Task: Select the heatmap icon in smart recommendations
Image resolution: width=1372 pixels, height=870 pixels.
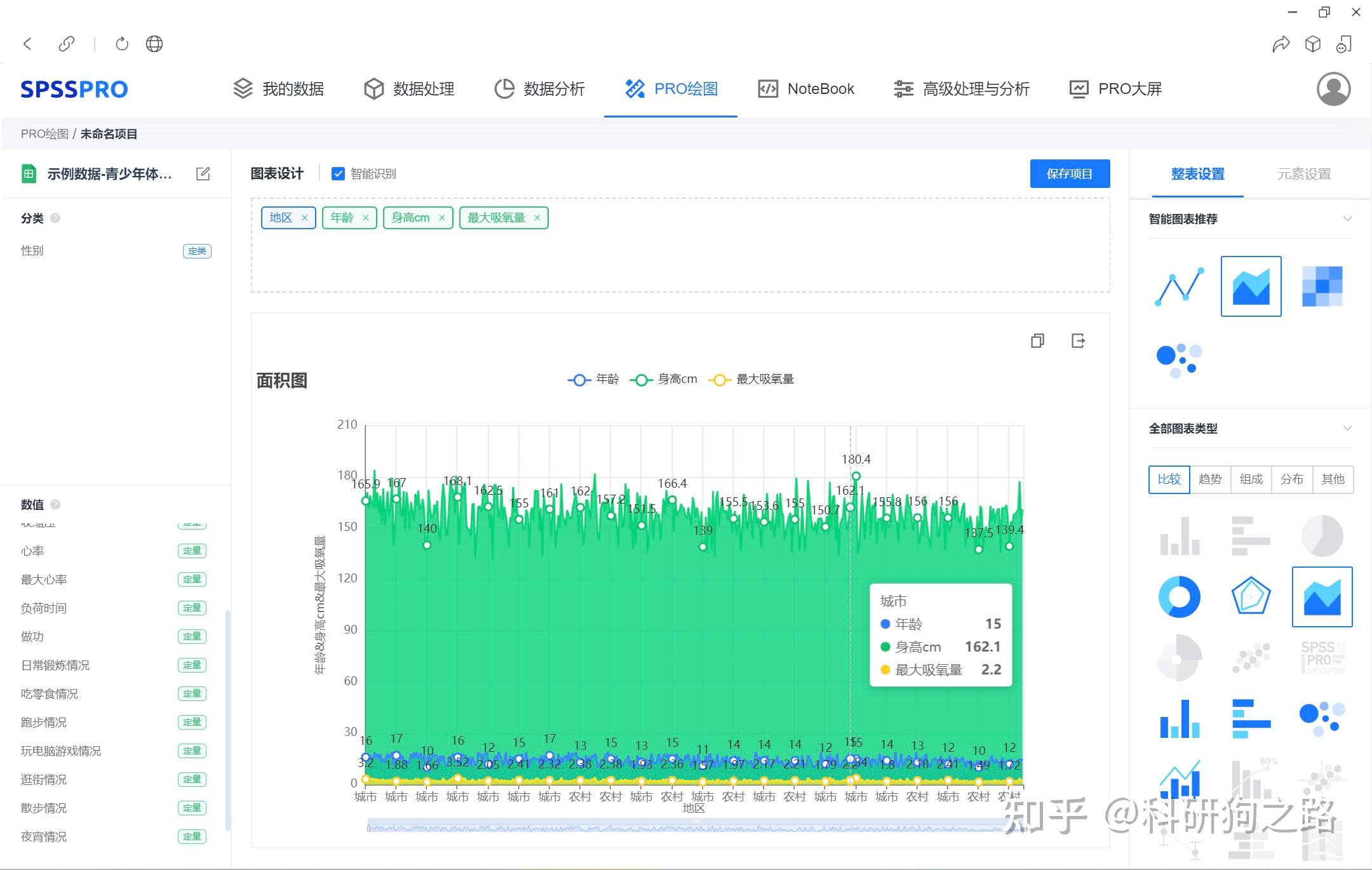Action: pyautogui.click(x=1322, y=286)
